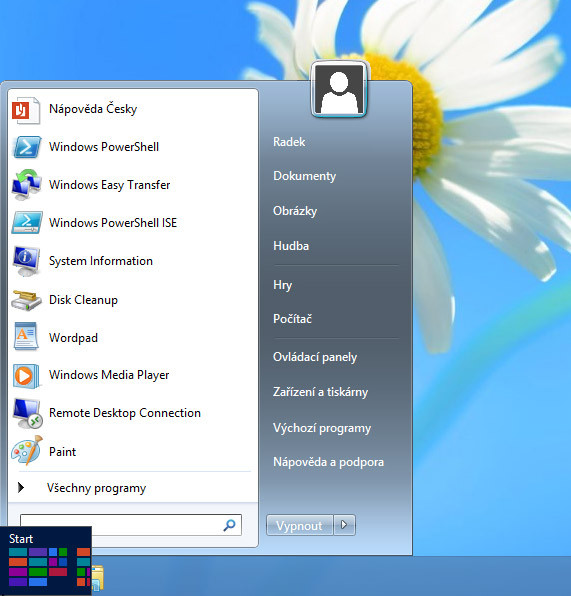571x596 pixels.
Task: Click the magnifier search icon
Action: coord(229,525)
